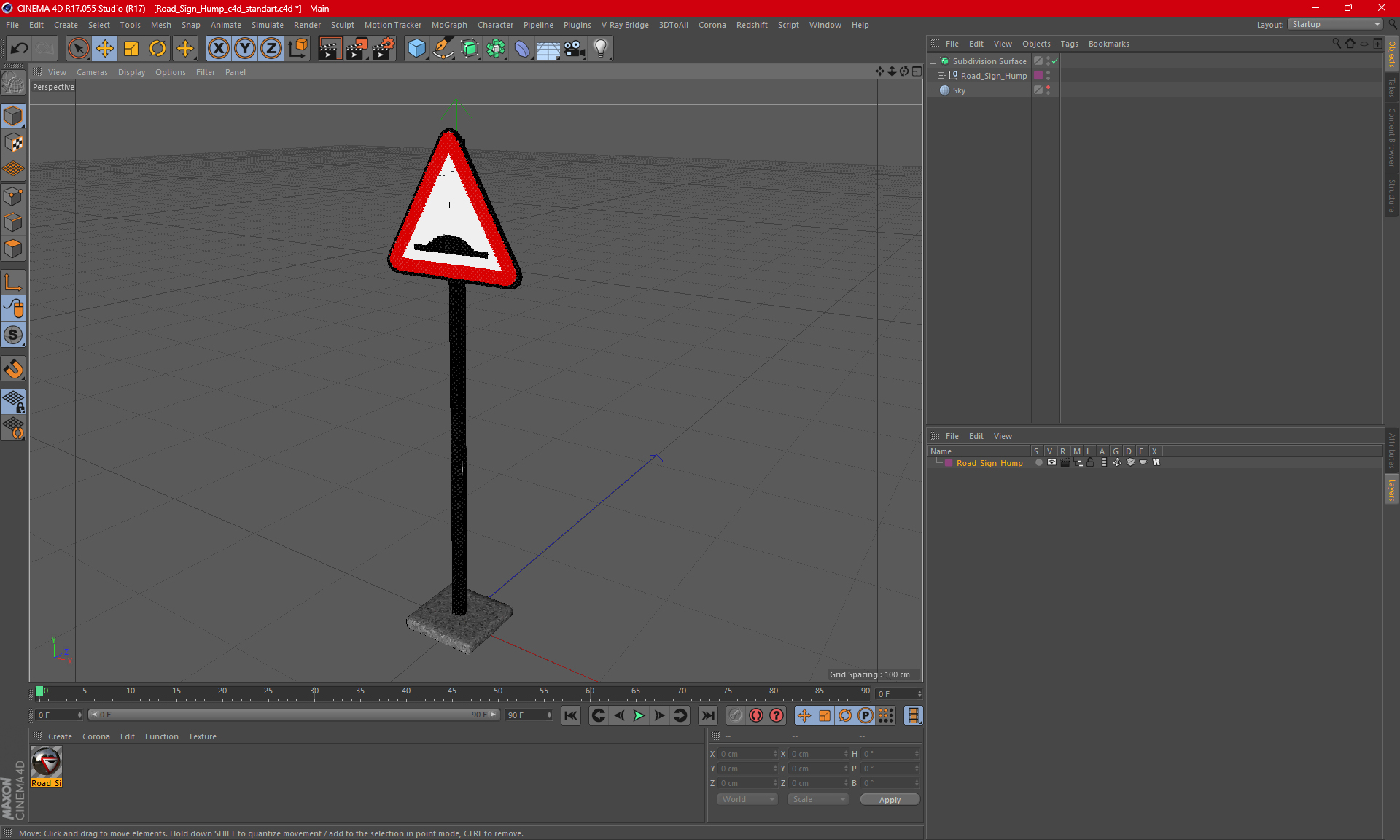Add a Light object

600,49
